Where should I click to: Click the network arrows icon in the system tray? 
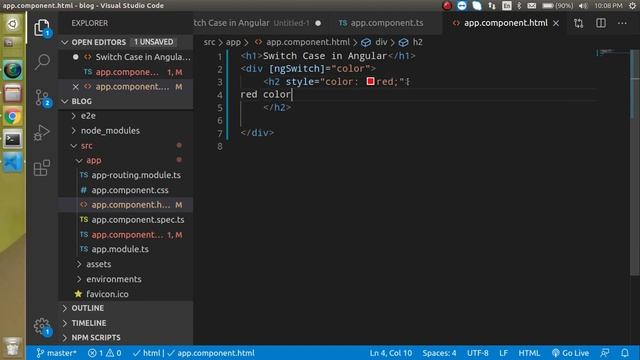point(492,6)
